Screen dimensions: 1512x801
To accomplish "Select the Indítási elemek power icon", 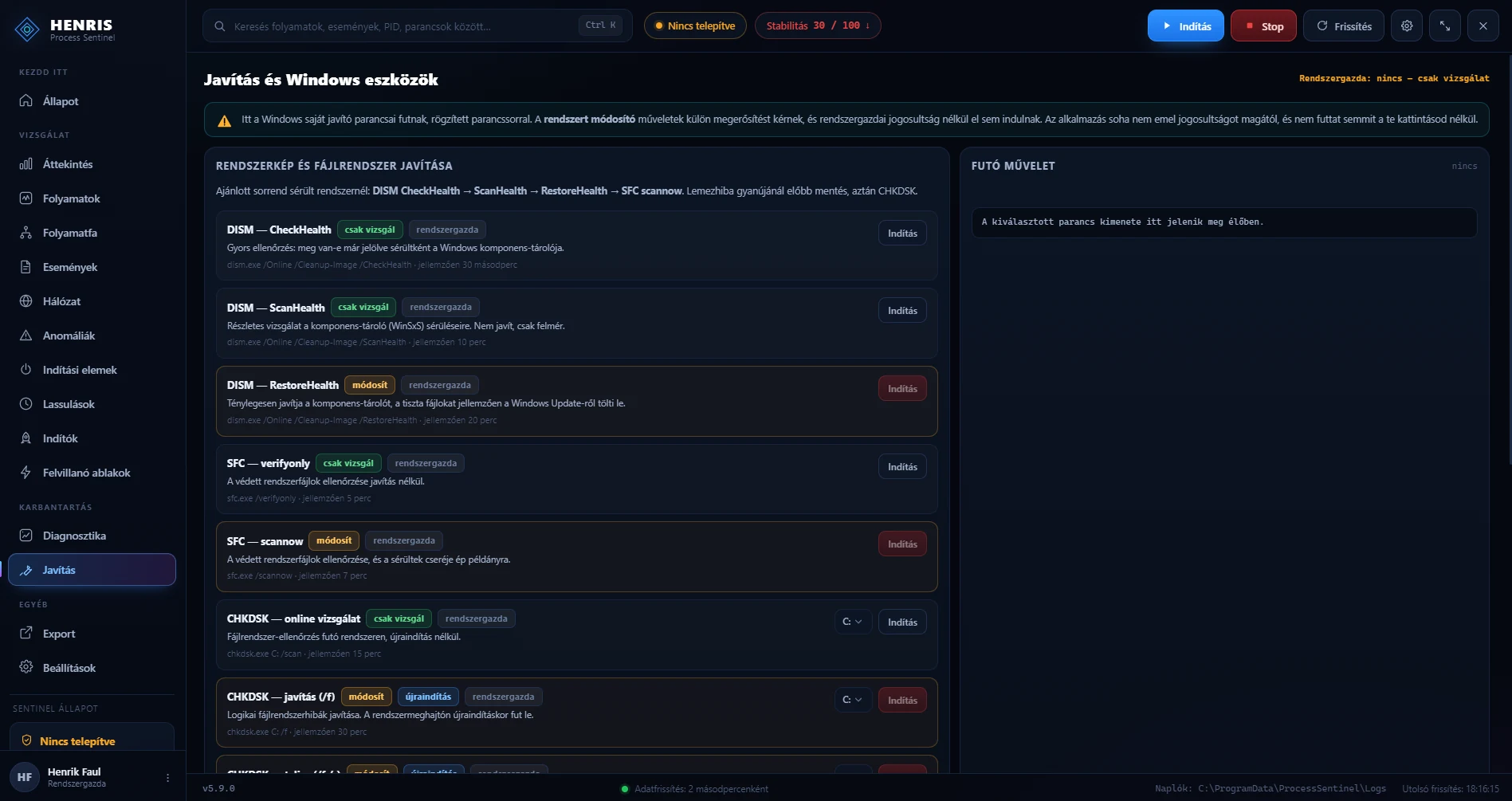I will (26, 369).
